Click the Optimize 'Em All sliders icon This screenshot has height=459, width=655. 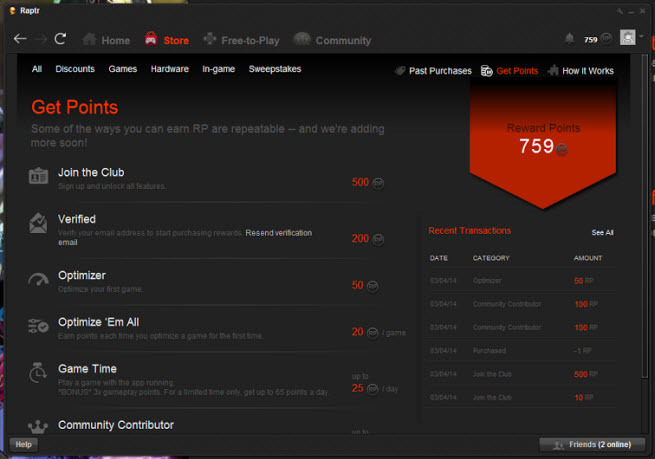coord(38,326)
